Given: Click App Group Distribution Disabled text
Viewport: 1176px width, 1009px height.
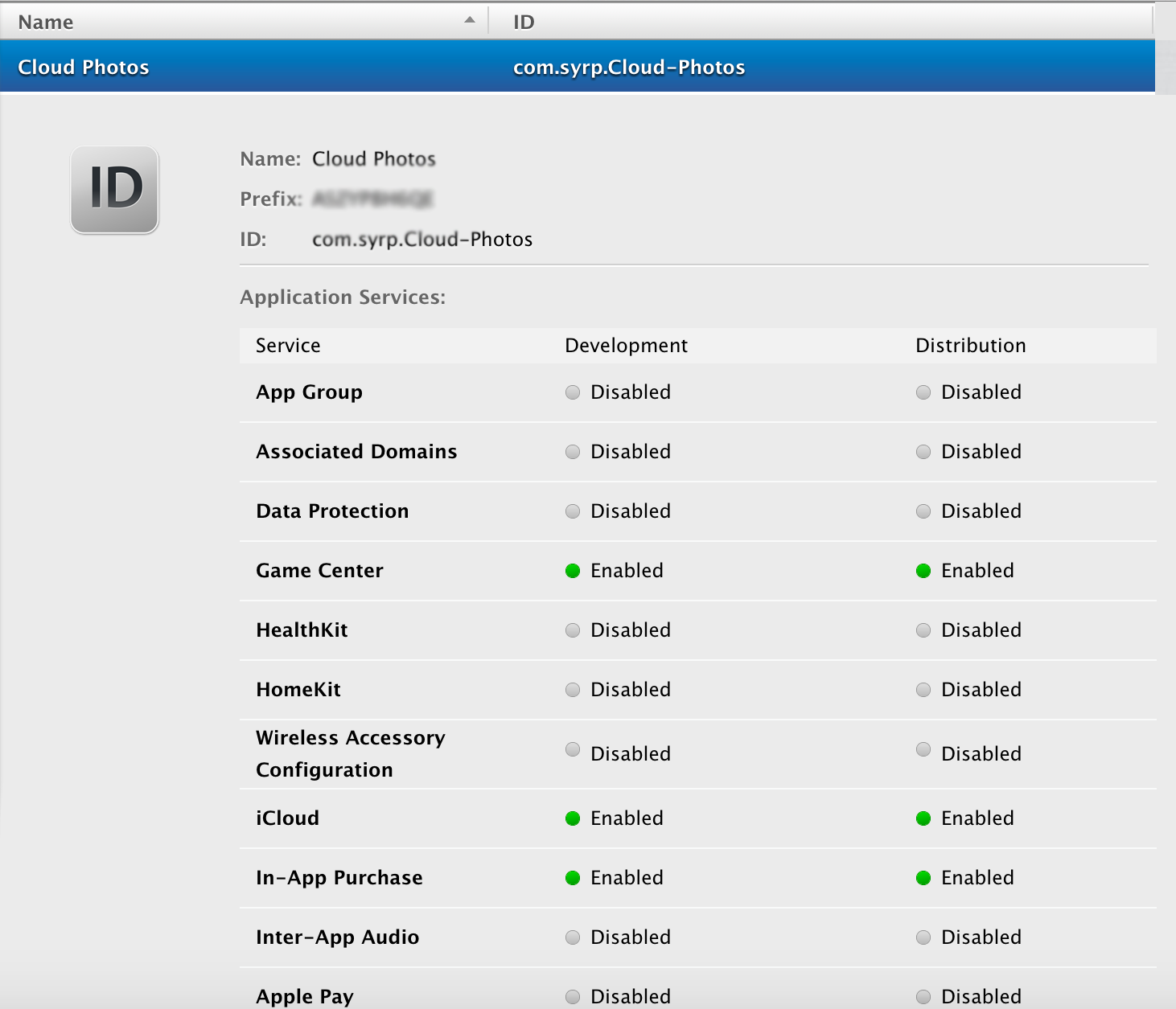Looking at the screenshot, I should coord(981,392).
